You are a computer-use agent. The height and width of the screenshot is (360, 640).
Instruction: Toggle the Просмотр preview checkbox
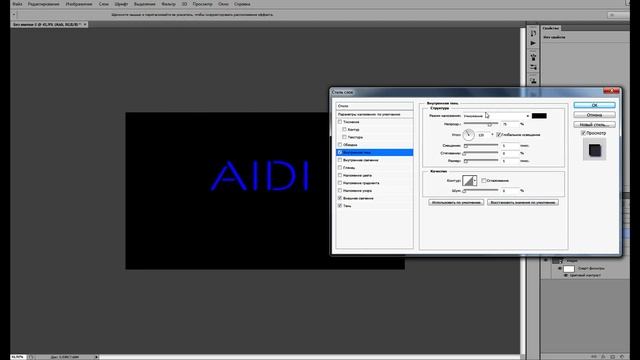click(583, 133)
